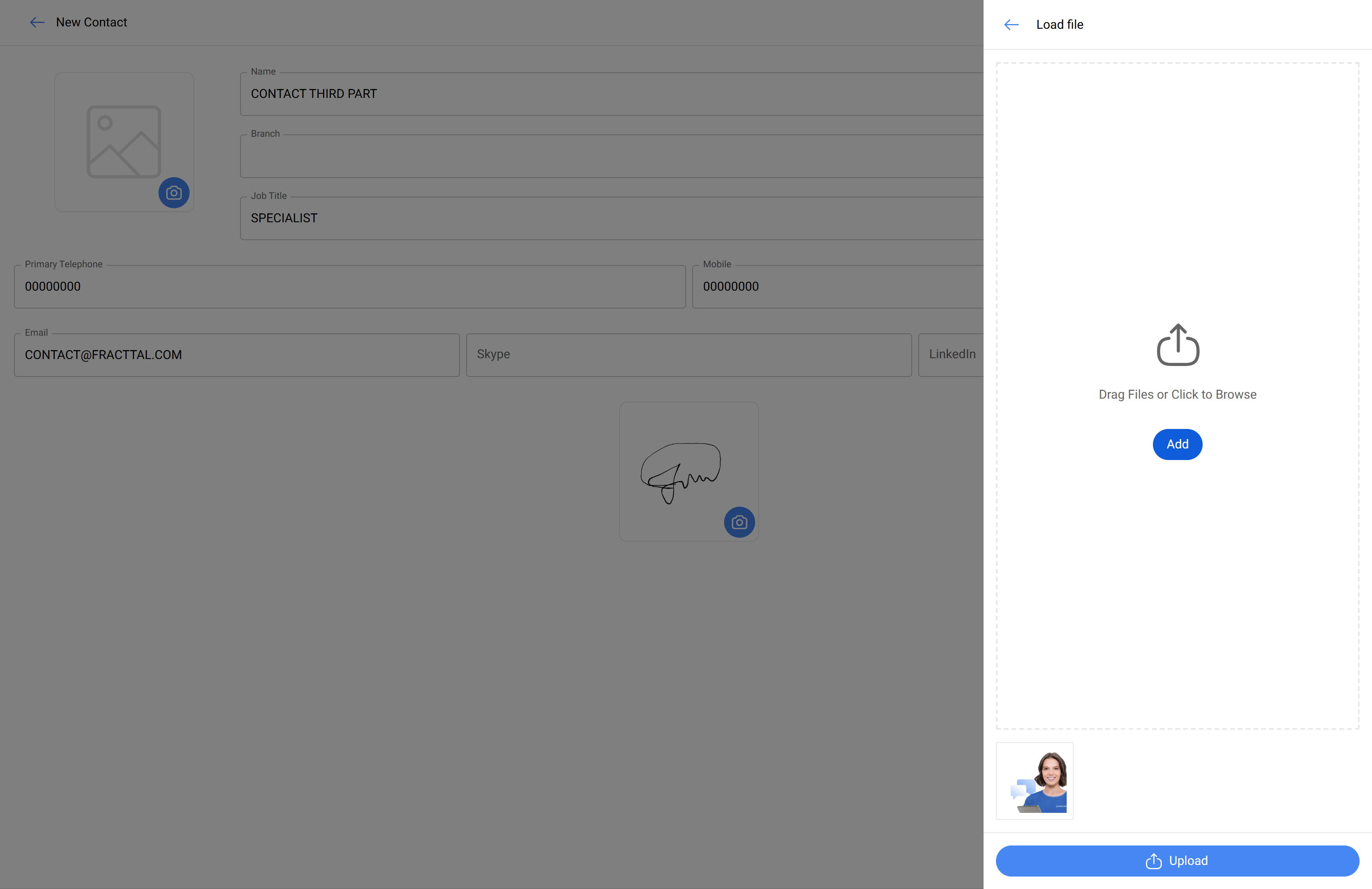The height and width of the screenshot is (889, 1372).
Task: Click the LinkedIn input field
Action: click(951, 355)
